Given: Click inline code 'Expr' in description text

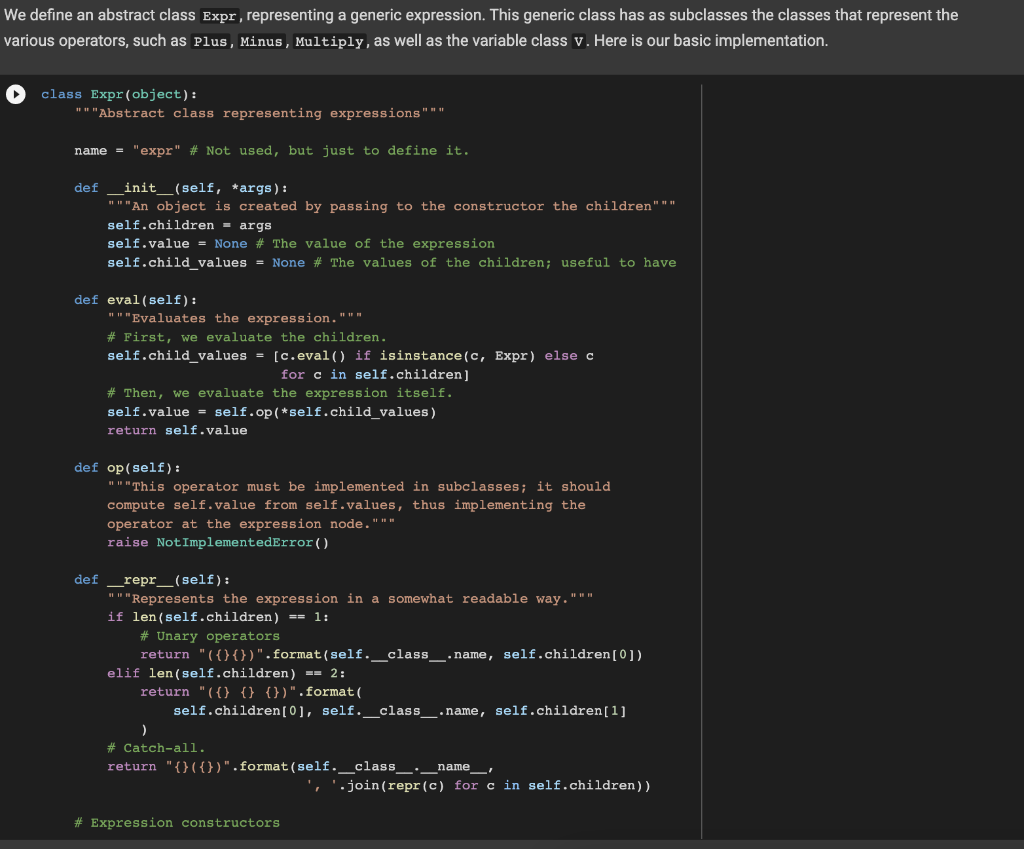Looking at the screenshot, I should 219,16.
